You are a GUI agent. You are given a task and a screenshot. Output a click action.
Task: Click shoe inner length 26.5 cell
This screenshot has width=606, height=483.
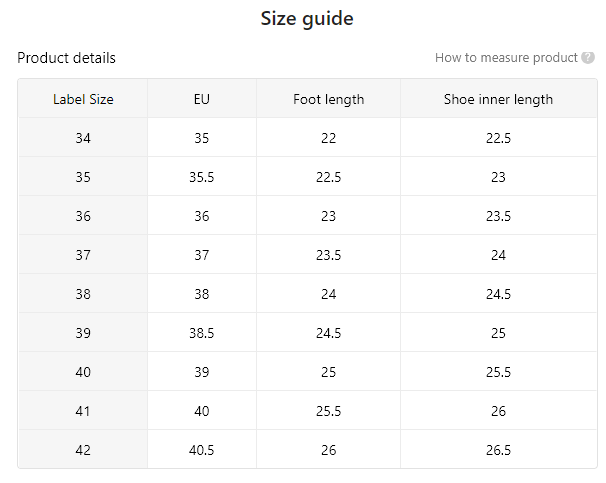coord(499,450)
